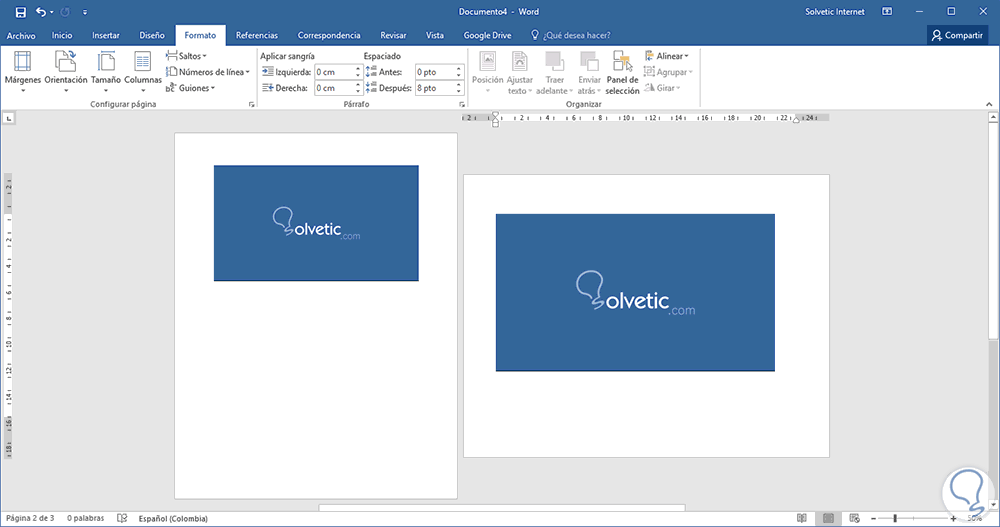Open the Alinear dropdown menu
The width and height of the screenshot is (1000, 527).
click(668, 56)
